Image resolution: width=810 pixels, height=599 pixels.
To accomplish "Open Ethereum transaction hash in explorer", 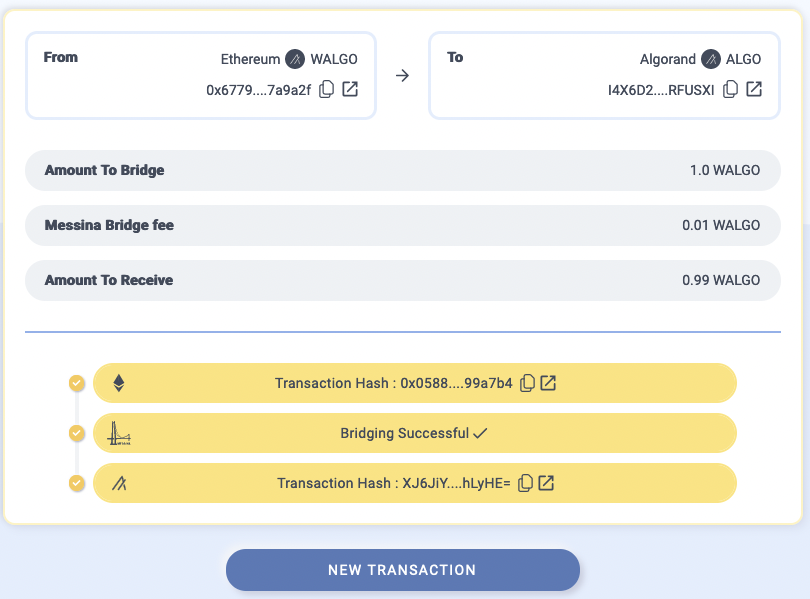I will coord(548,383).
